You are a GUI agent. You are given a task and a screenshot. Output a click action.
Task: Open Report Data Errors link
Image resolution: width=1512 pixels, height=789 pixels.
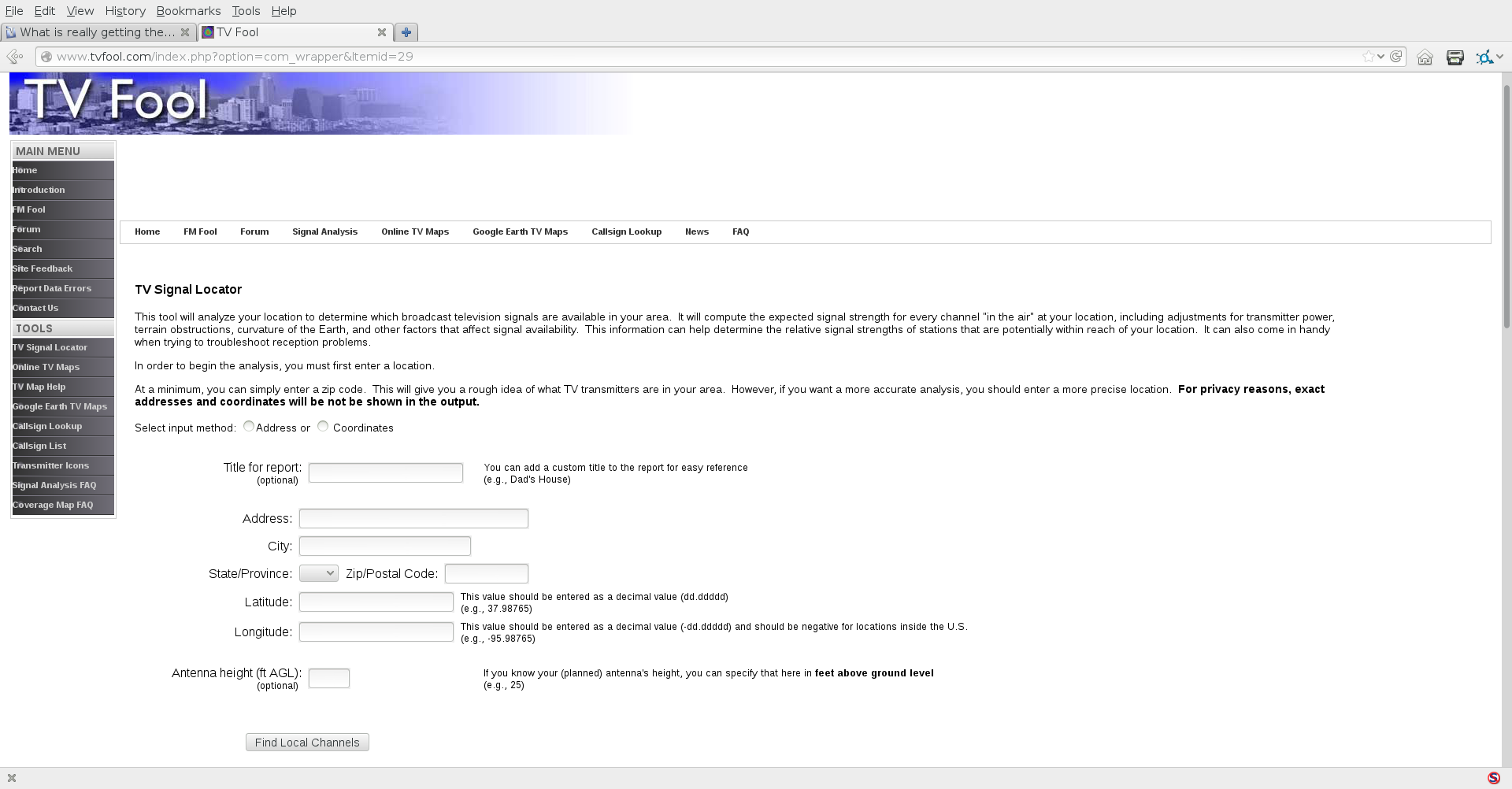coord(63,288)
